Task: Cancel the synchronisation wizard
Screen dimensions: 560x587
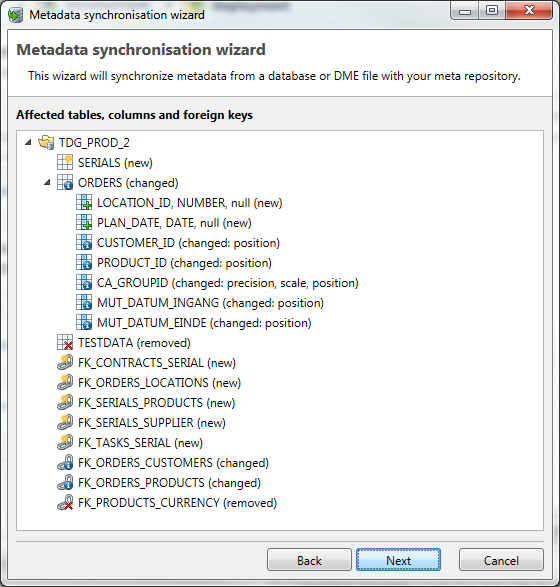Action: pyautogui.click(x=501, y=560)
